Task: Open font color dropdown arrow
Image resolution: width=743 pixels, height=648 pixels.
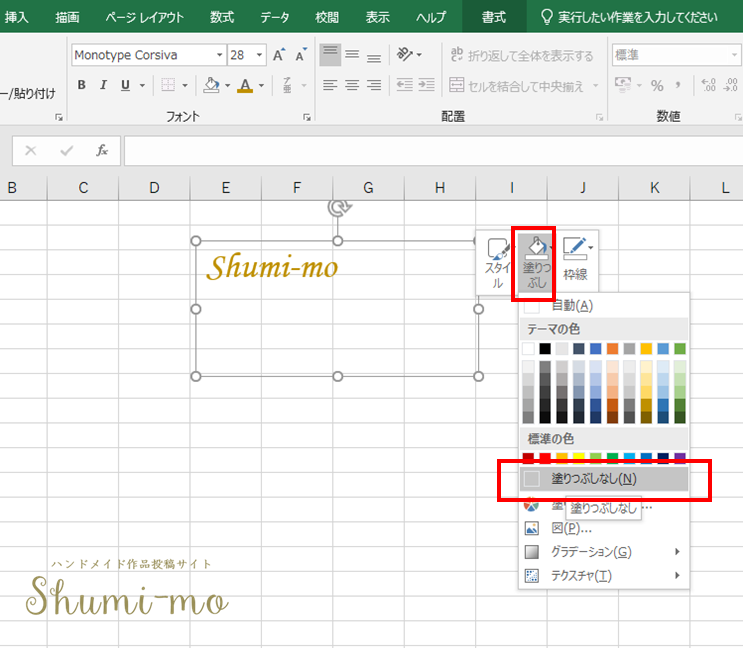Action: click(261, 86)
